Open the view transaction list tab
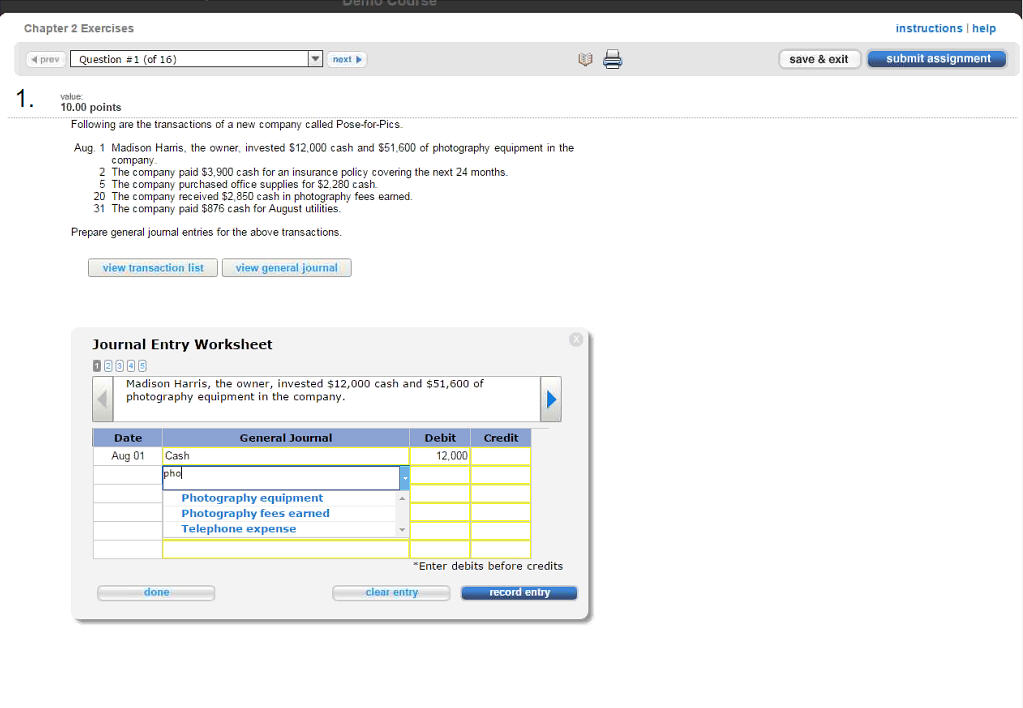1023x708 pixels. [x=153, y=268]
